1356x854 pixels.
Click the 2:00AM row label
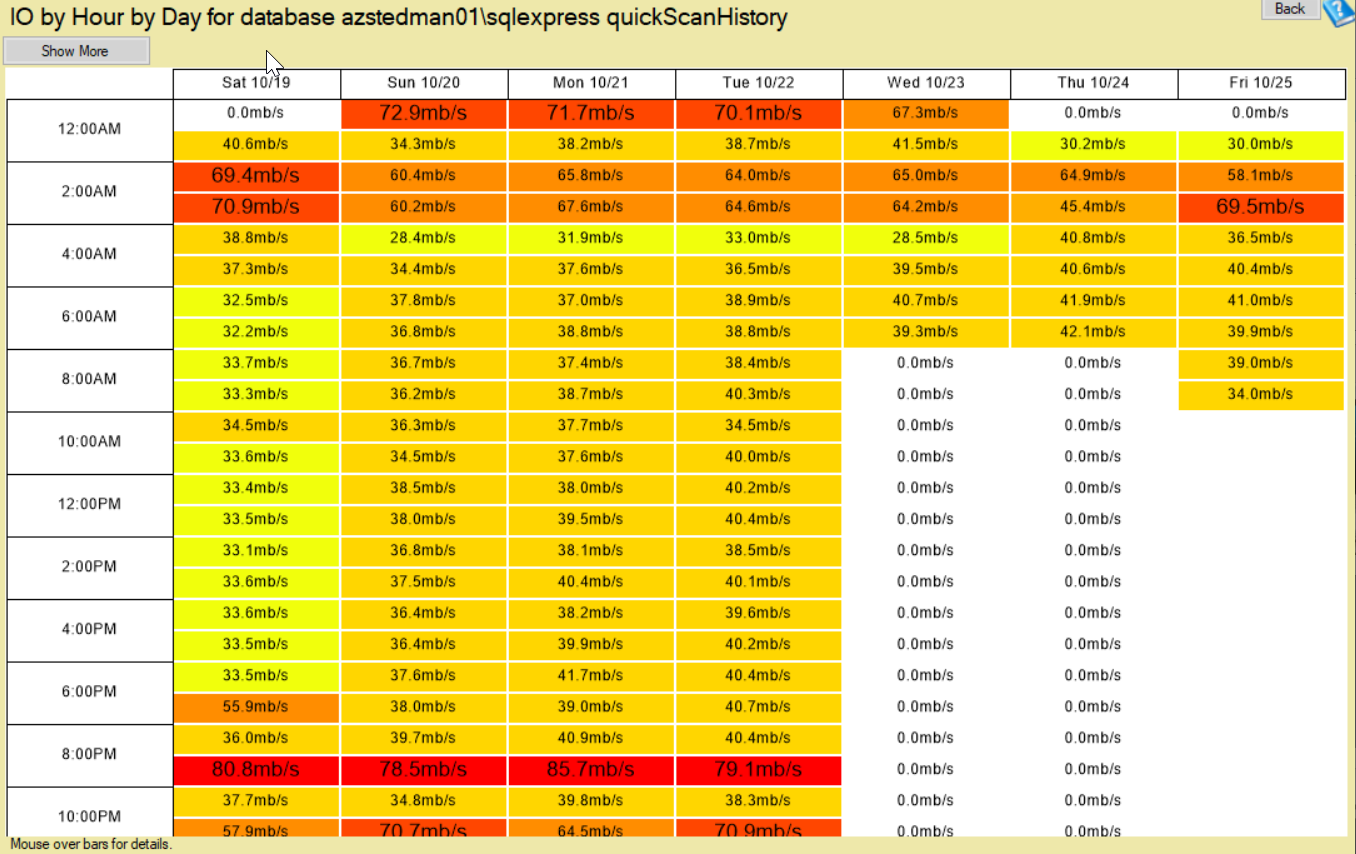(90, 191)
